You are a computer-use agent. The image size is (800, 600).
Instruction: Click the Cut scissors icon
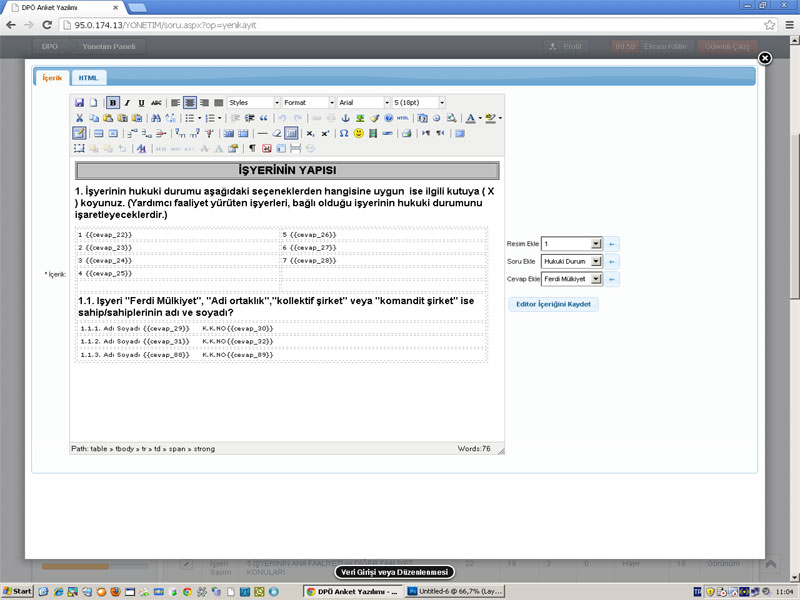[x=79, y=118]
